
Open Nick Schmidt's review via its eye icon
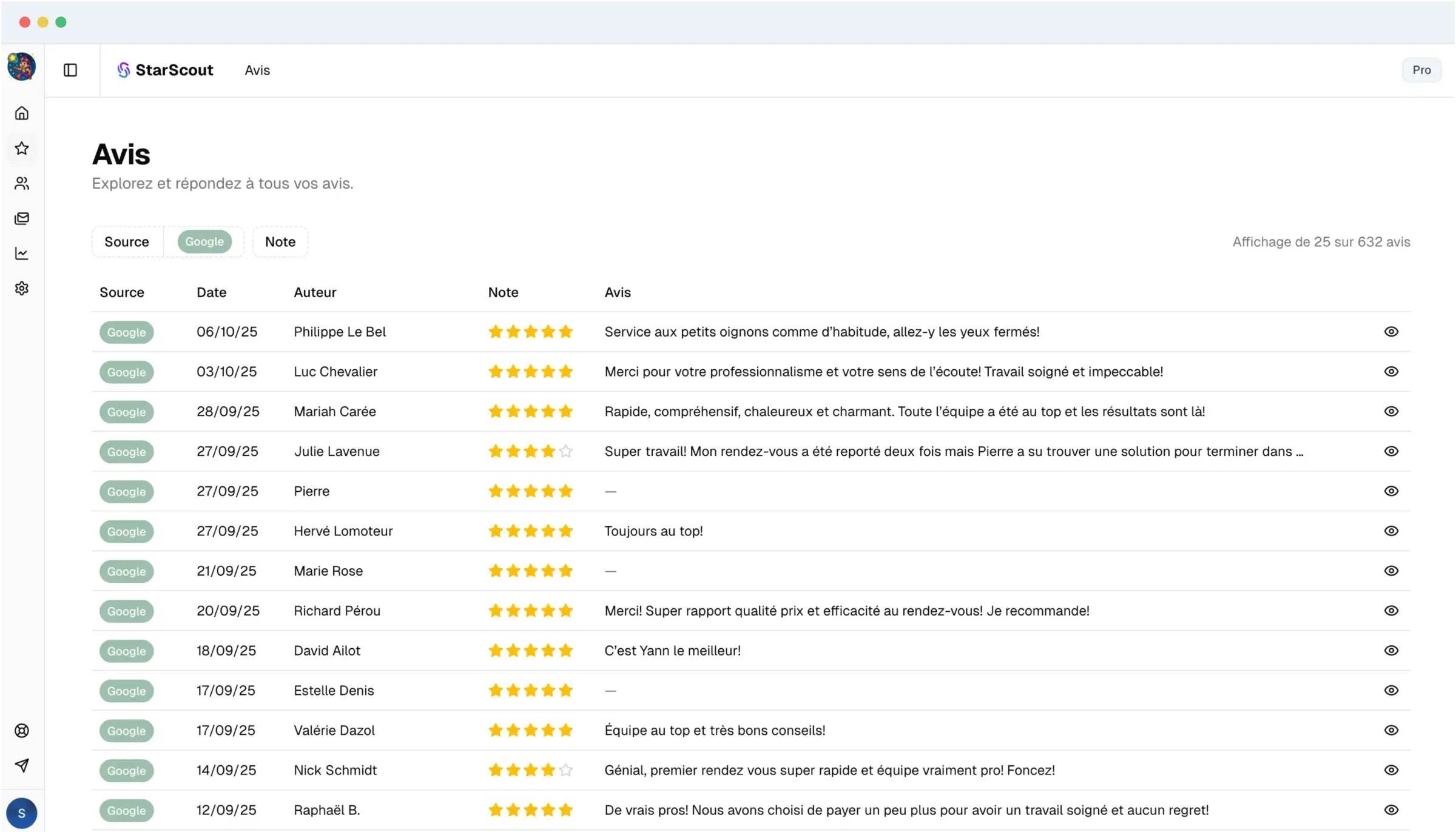[x=1391, y=770]
